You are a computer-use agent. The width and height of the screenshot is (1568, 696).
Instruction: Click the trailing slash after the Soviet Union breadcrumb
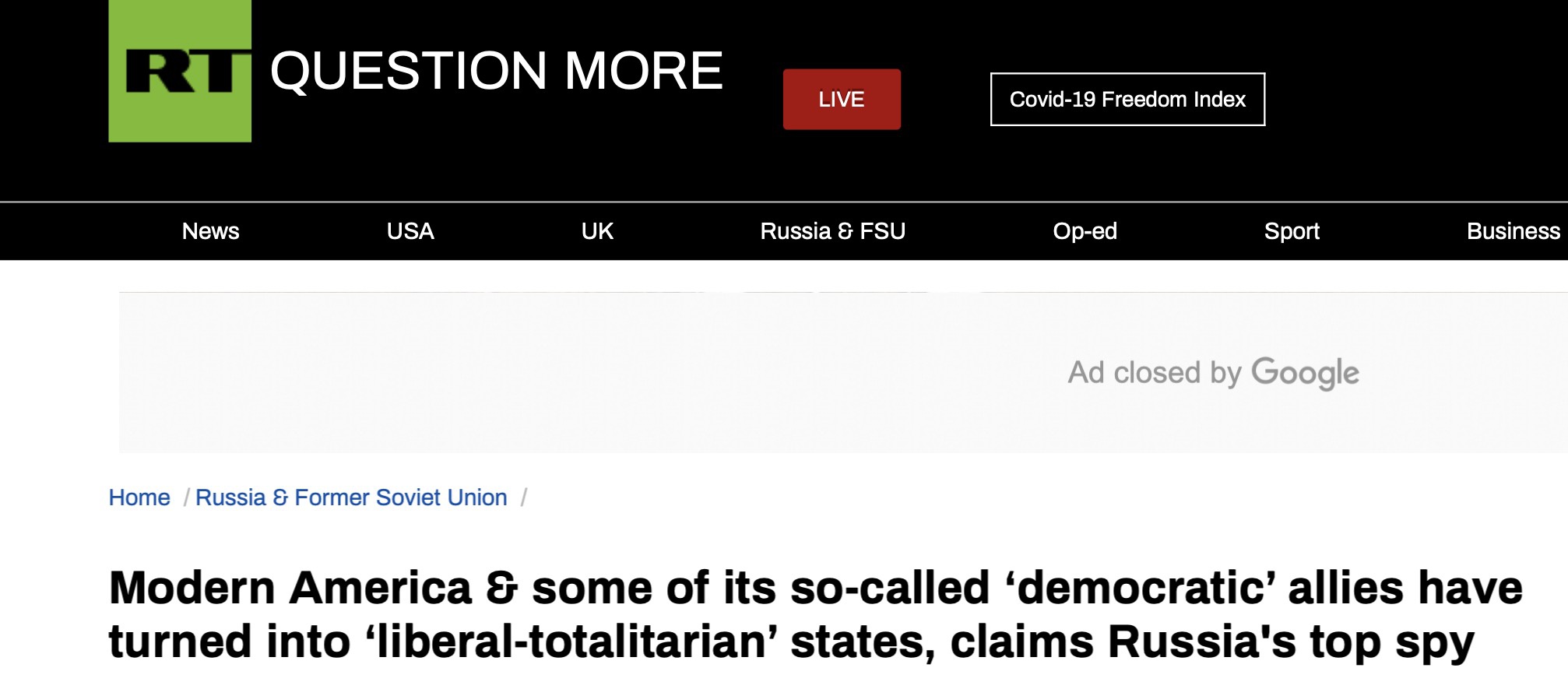pyautogui.click(x=524, y=497)
